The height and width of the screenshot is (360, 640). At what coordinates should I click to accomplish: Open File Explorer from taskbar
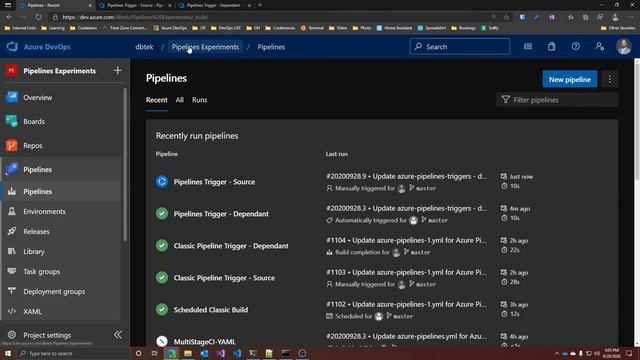[x=188, y=353]
